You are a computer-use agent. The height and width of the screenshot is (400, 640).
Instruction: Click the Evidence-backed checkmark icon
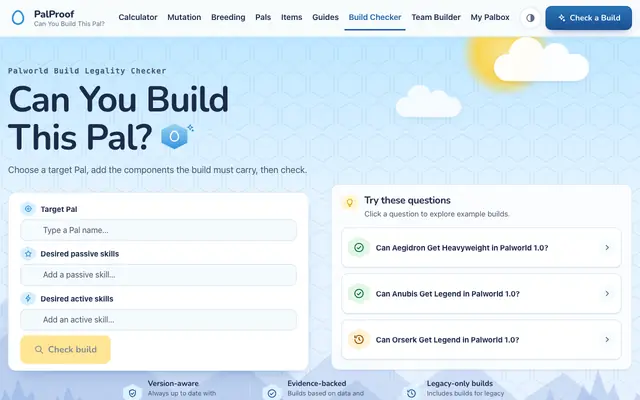[x=272, y=393]
